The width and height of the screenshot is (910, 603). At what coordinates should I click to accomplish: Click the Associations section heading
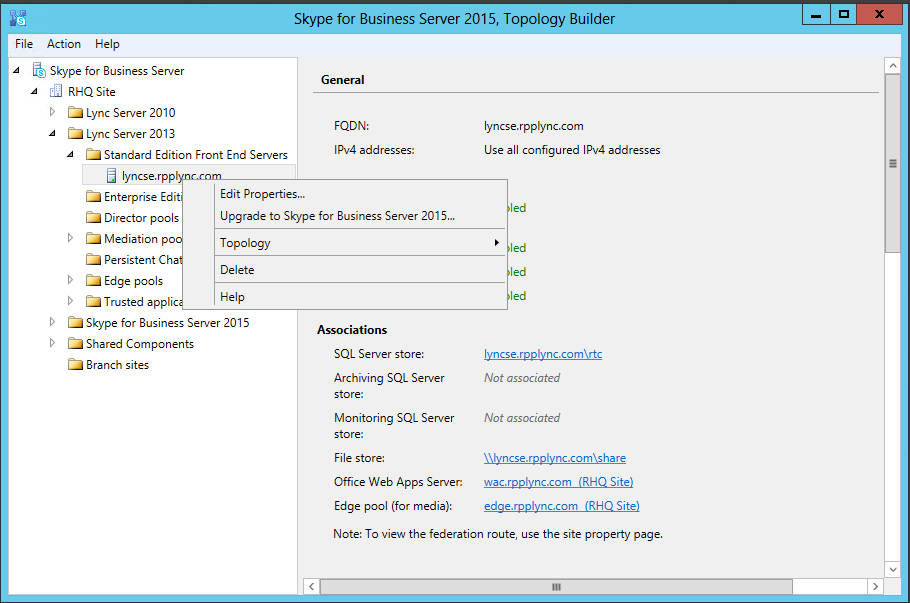coord(352,330)
